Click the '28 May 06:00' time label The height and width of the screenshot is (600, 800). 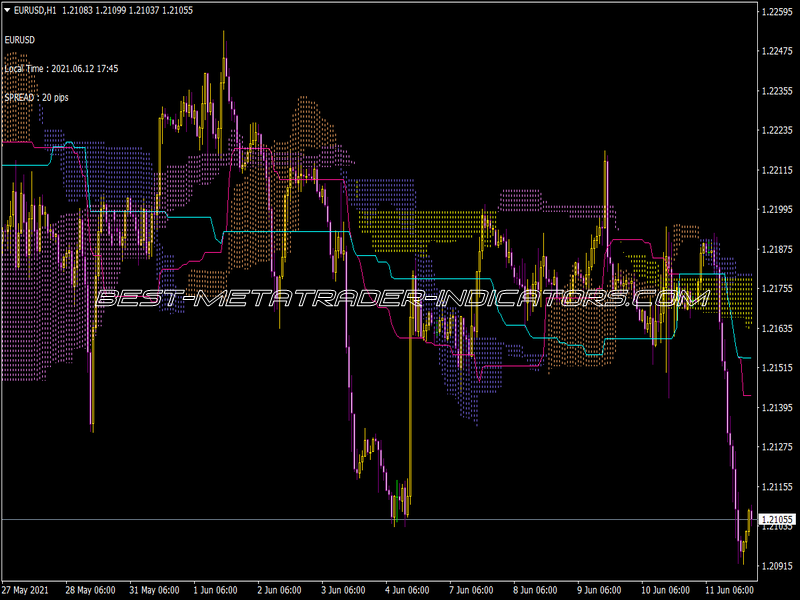click(90, 590)
